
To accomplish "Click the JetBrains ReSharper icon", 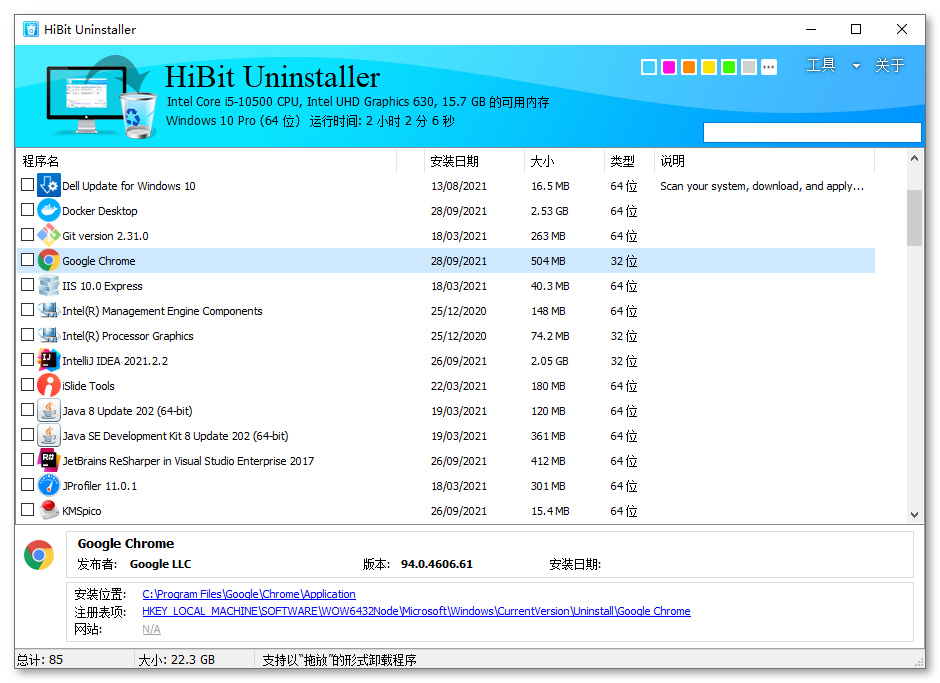I will [49, 461].
